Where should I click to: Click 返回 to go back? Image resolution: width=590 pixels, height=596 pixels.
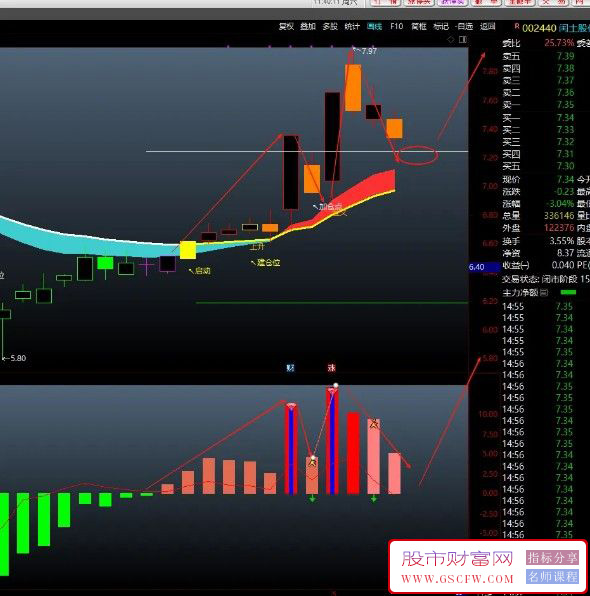[x=487, y=26]
